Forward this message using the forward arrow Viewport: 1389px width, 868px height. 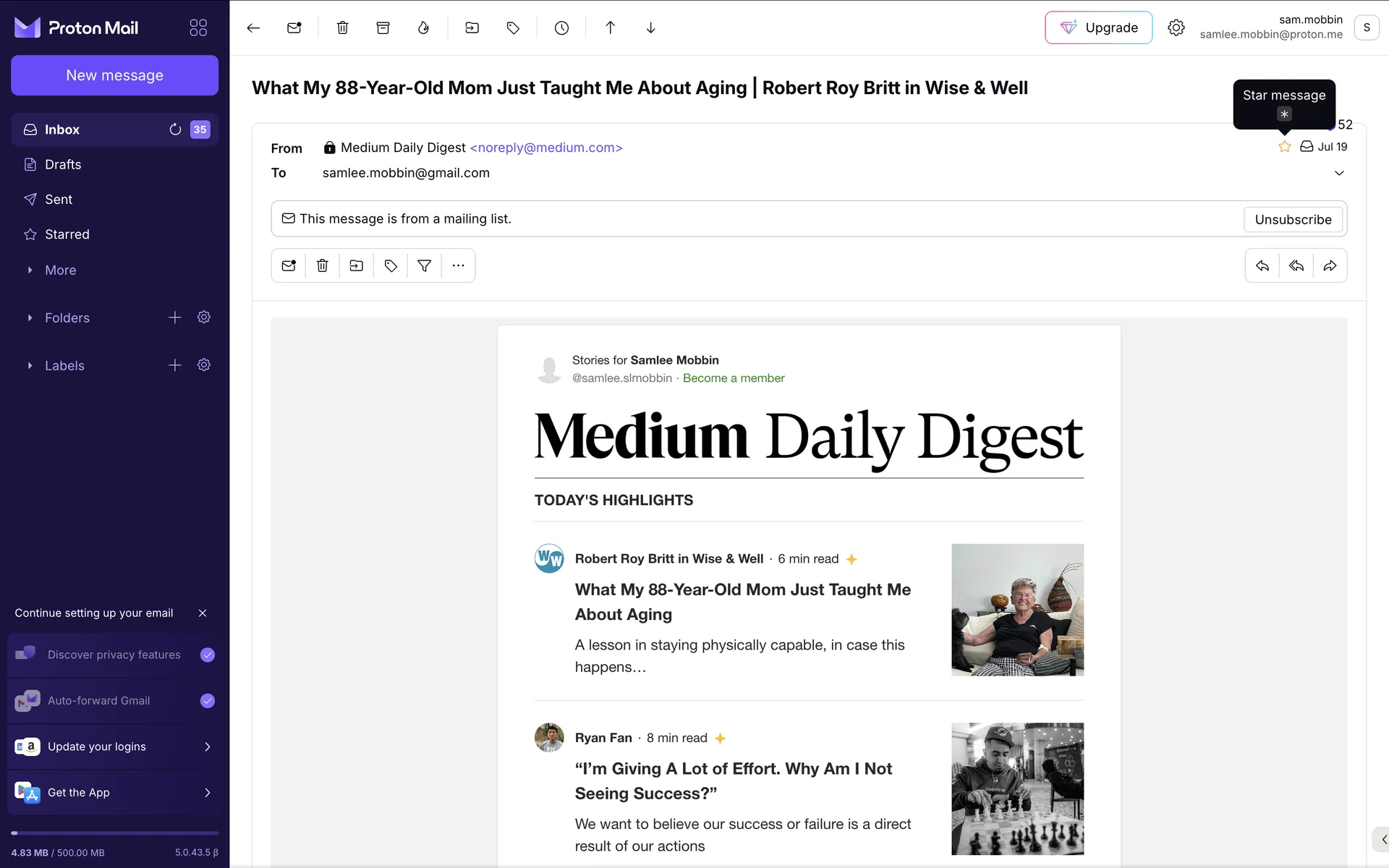coord(1330,265)
